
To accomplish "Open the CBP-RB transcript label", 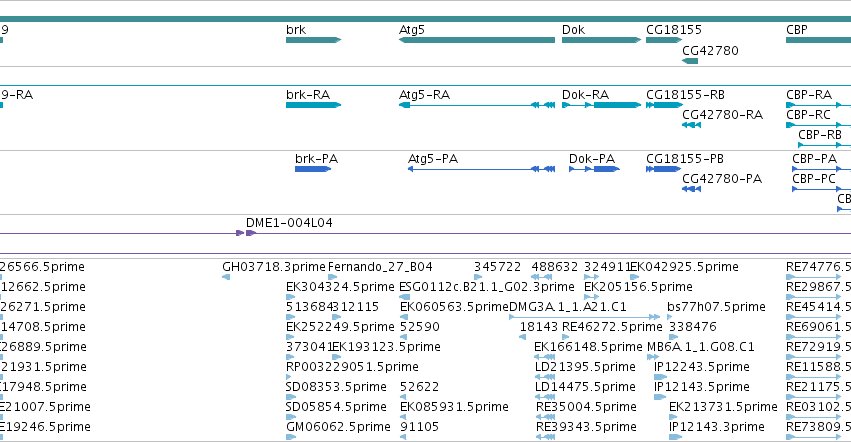I will [x=820, y=135].
